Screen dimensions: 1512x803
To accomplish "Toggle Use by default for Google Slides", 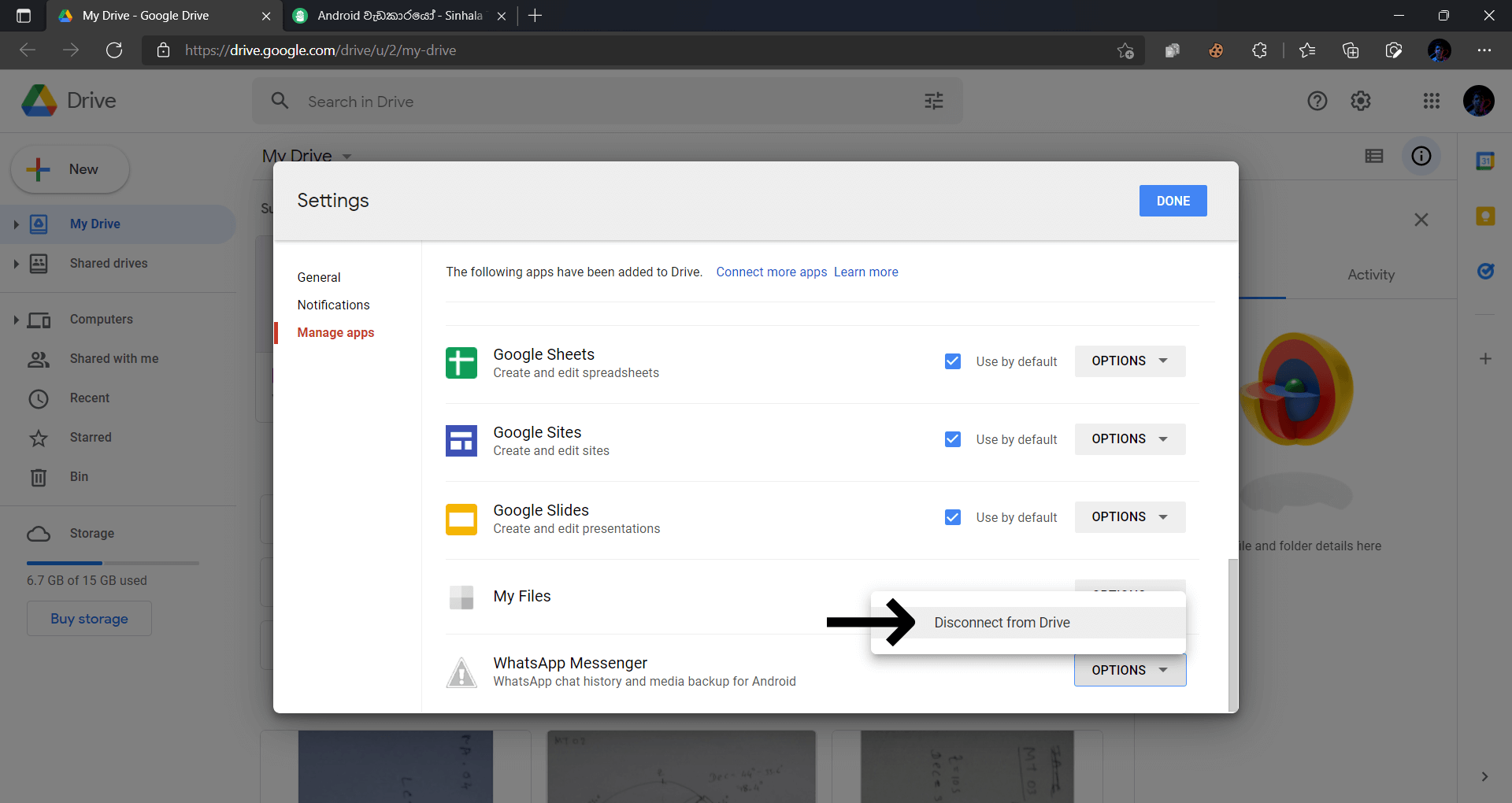I will pyautogui.click(x=953, y=517).
